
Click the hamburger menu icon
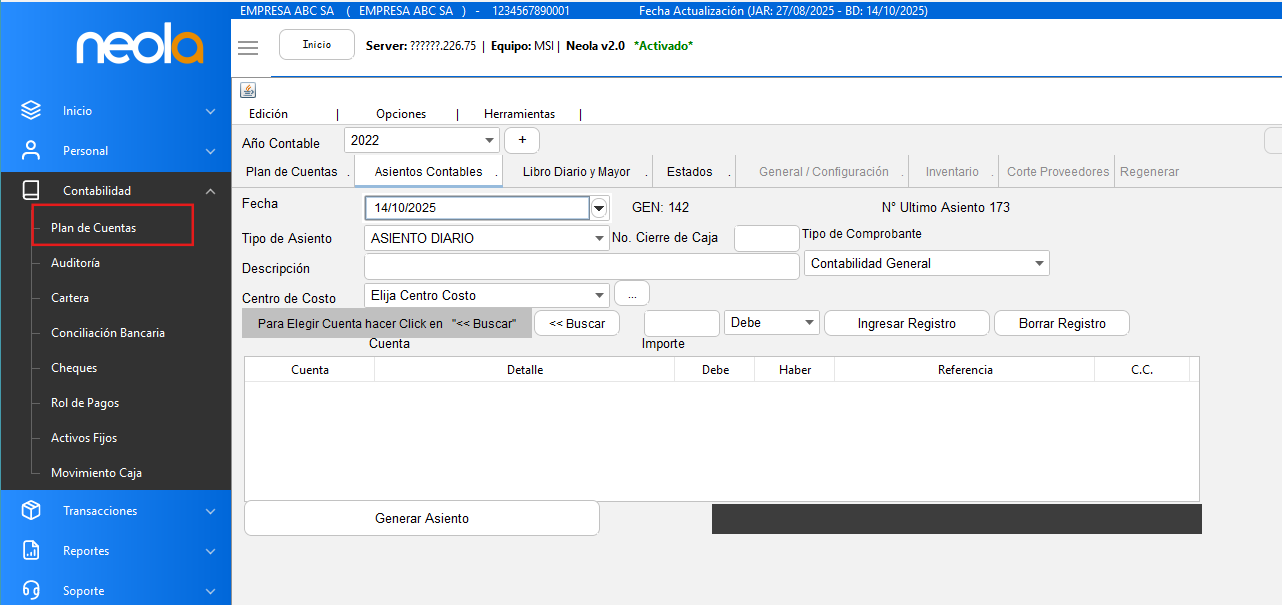248,47
